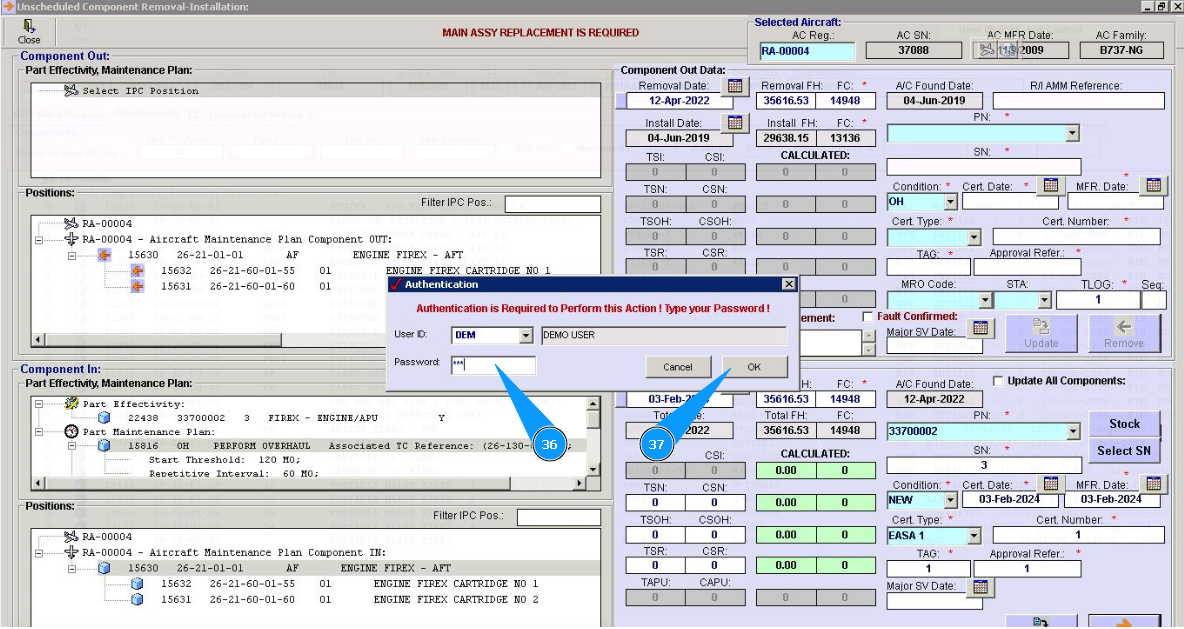1184x629 pixels.
Task: Enable the Update All Components checkbox
Action: tap(997, 381)
